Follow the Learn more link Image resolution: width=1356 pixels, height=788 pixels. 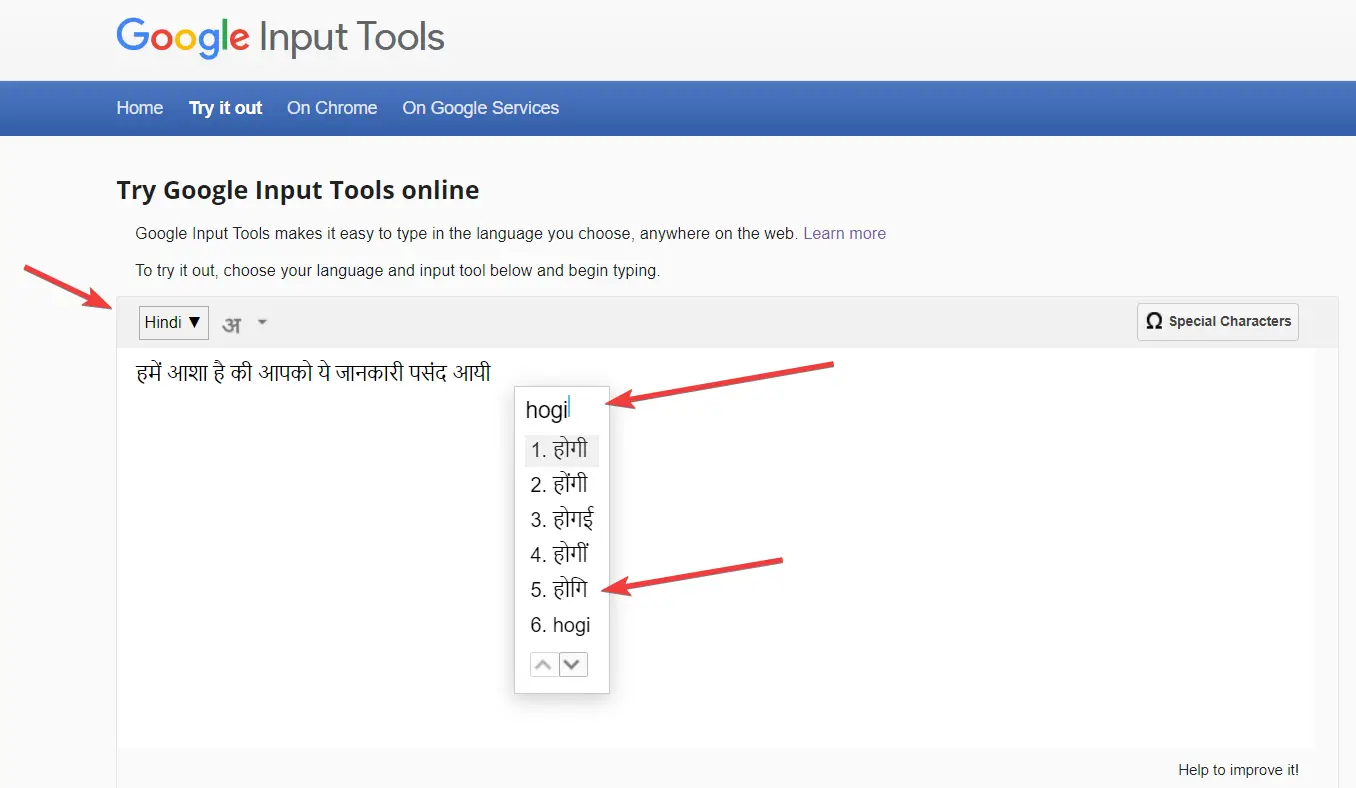[x=845, y=233]
